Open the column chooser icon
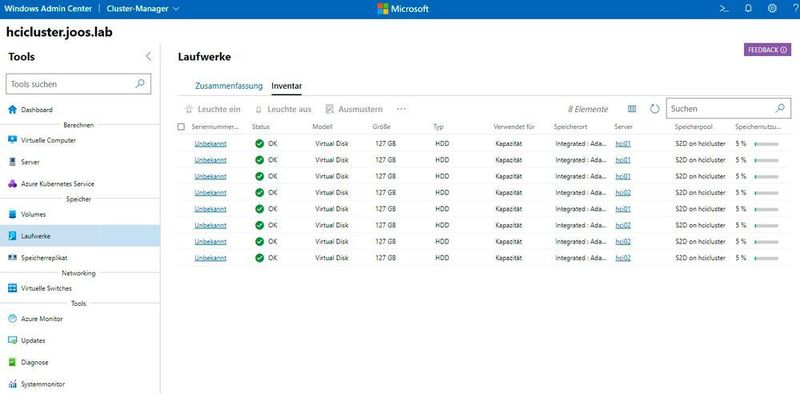The width and height of the screenshot is (800, 394). pos(632,109)
